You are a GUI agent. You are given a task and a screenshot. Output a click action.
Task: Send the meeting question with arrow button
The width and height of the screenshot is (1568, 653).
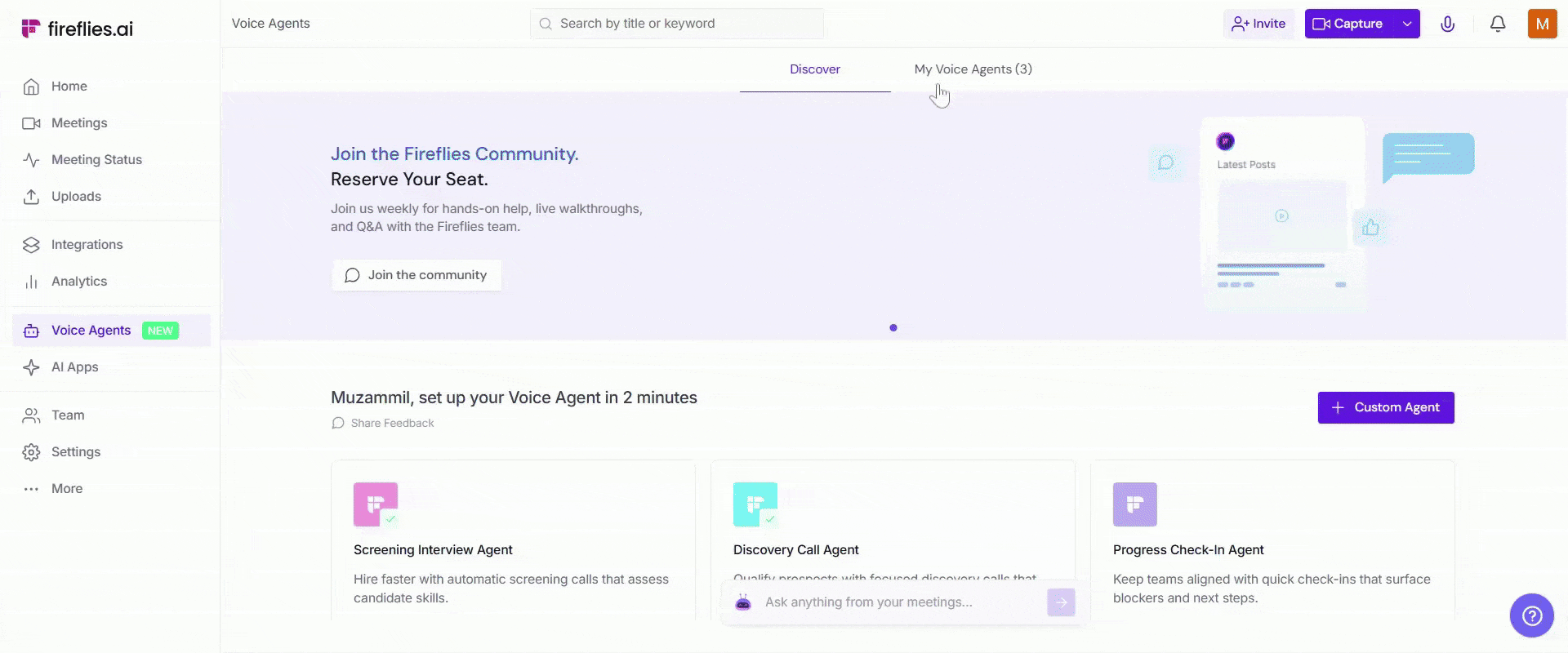pos(1061,602)
